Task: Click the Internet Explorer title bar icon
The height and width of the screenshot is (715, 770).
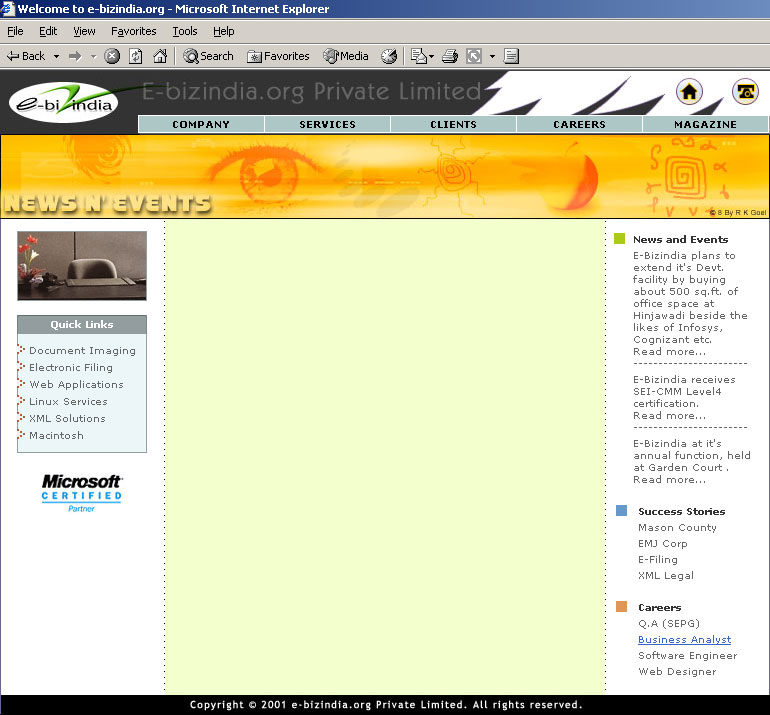Action: pos(7,8)
